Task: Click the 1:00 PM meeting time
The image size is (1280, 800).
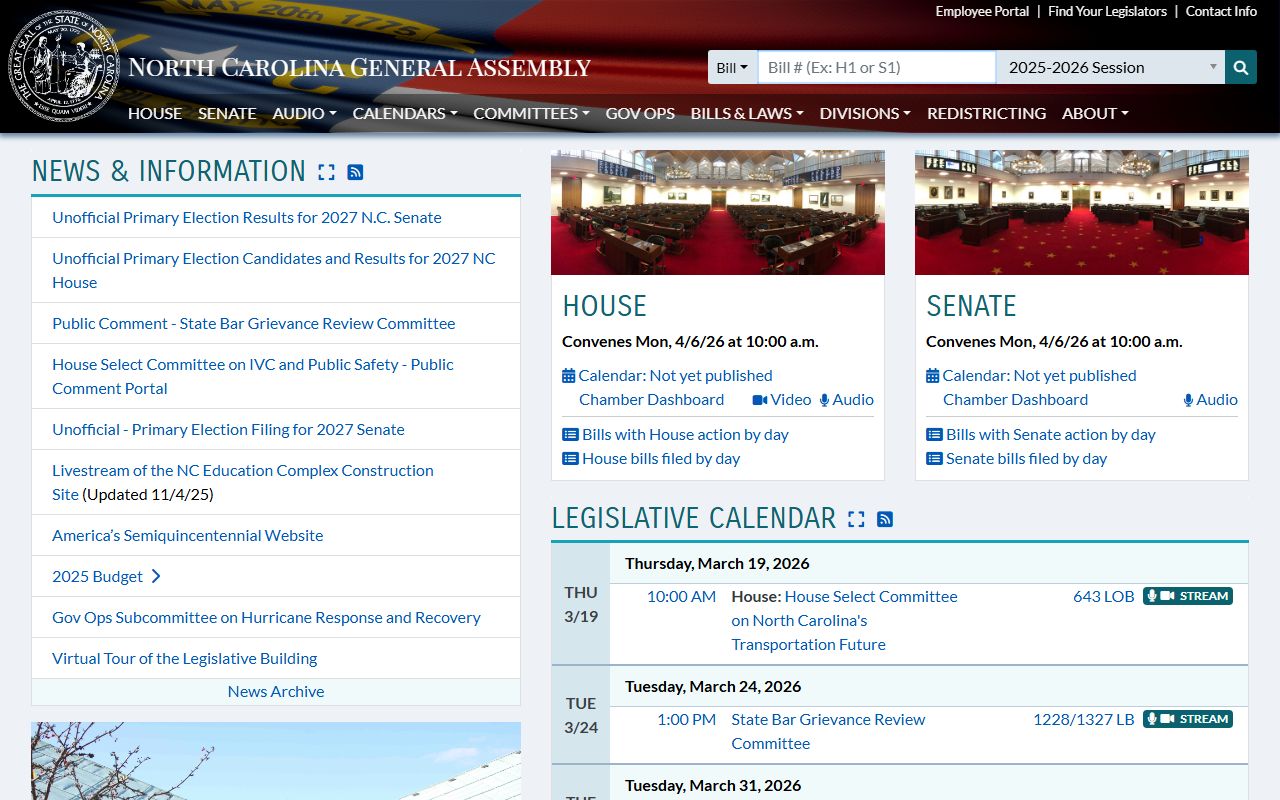Action: 686,719
